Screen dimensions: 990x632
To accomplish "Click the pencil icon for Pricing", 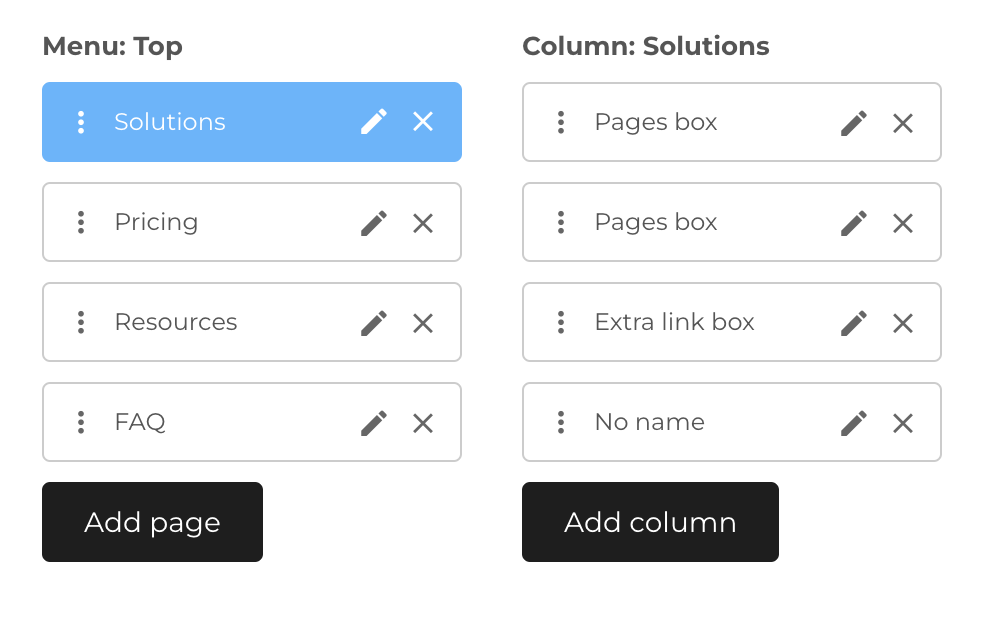I will pos(373,222).
